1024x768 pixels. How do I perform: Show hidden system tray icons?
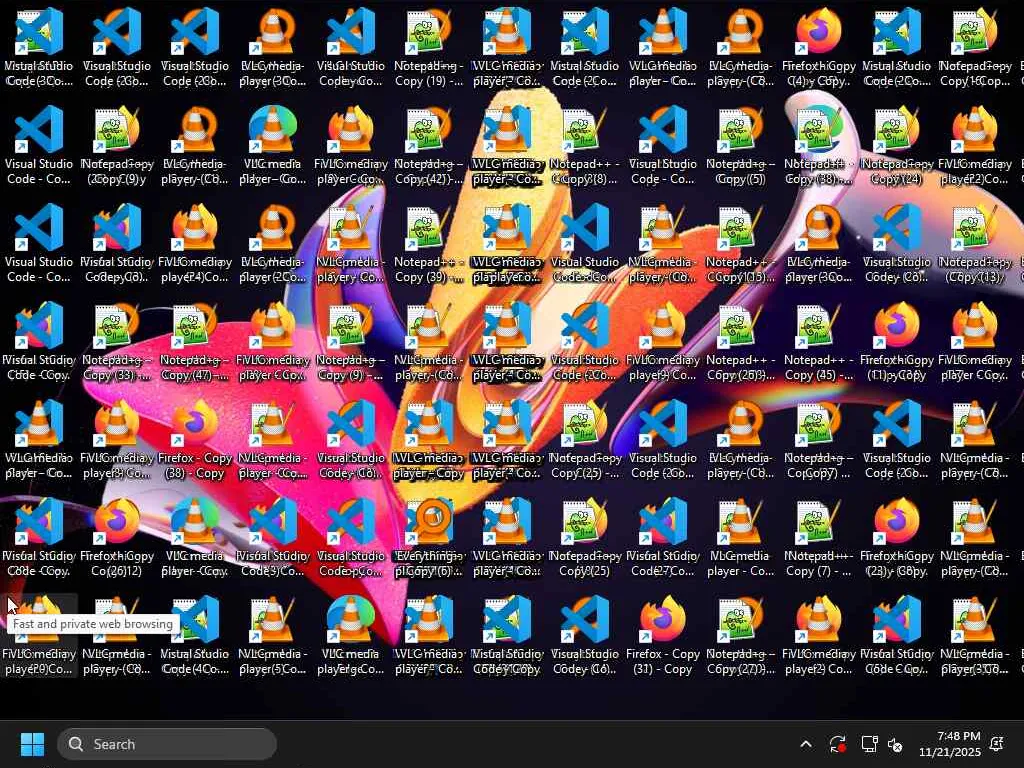(x=806, y=744)
